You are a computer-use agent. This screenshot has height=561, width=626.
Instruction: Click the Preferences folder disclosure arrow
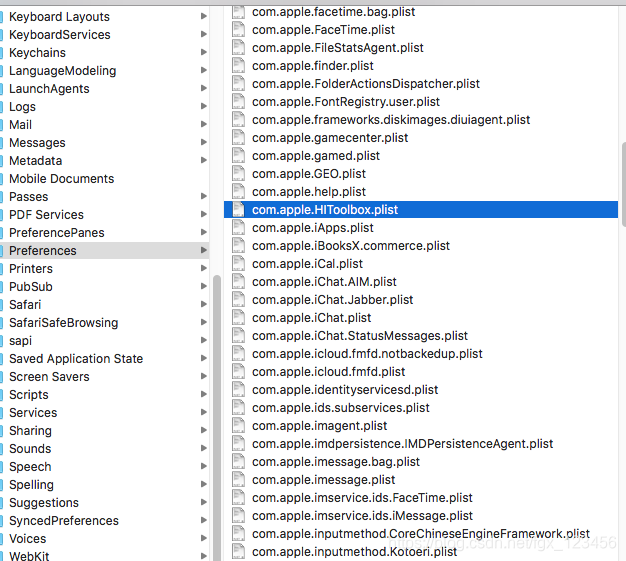pyautogui.click(x=204, y=250)
